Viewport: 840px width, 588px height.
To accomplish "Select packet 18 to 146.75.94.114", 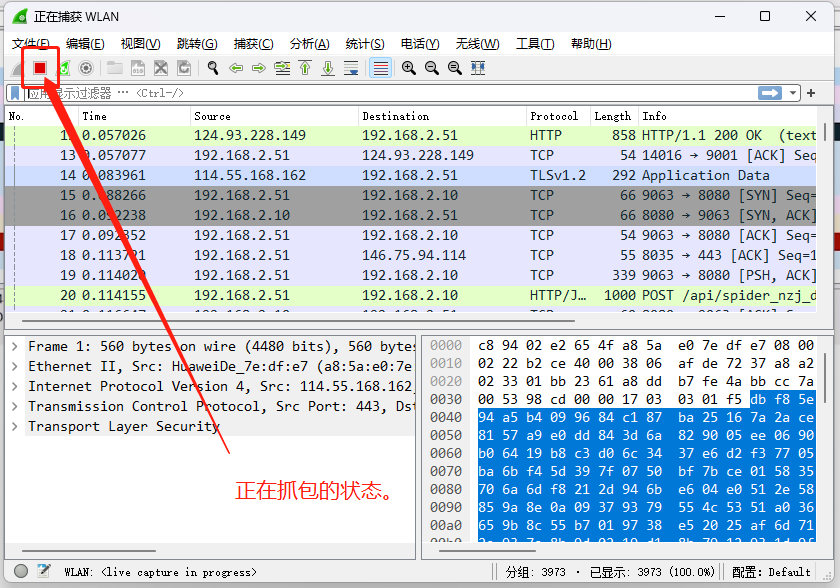I will tap(411, 255).
